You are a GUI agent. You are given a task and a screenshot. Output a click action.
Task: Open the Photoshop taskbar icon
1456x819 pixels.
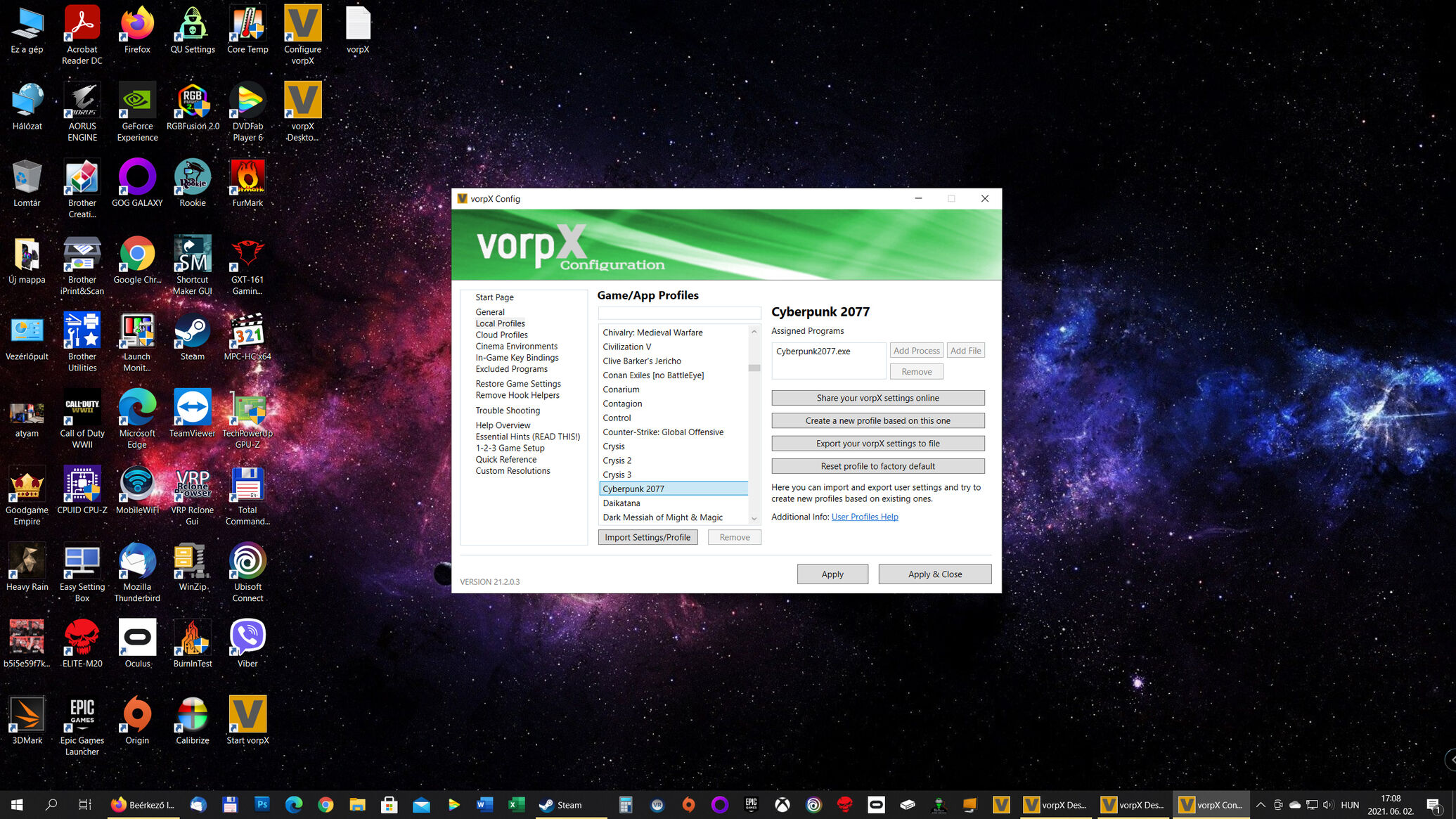tap(262, 805)
